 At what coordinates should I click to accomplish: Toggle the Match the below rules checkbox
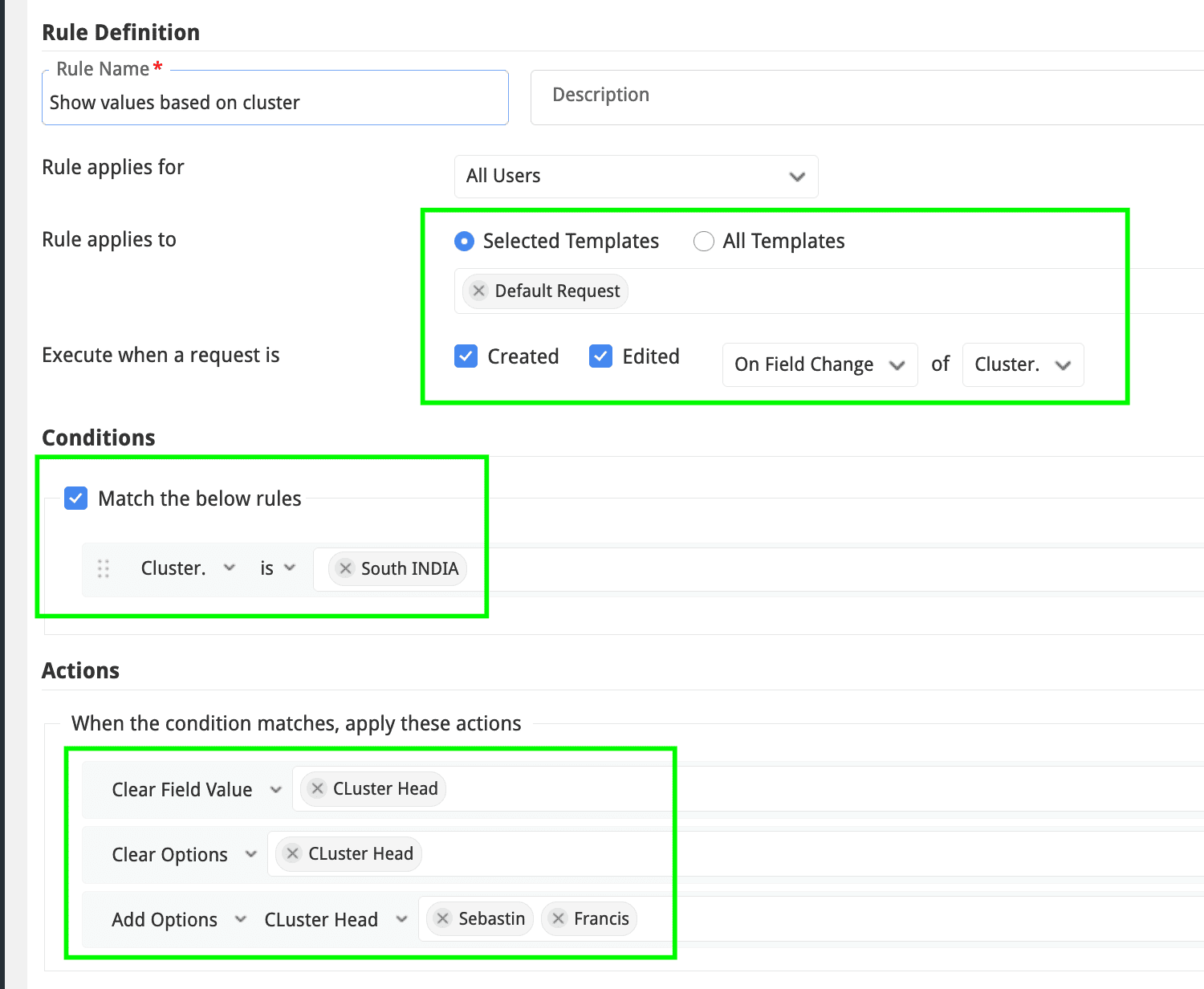pos(76,499)
